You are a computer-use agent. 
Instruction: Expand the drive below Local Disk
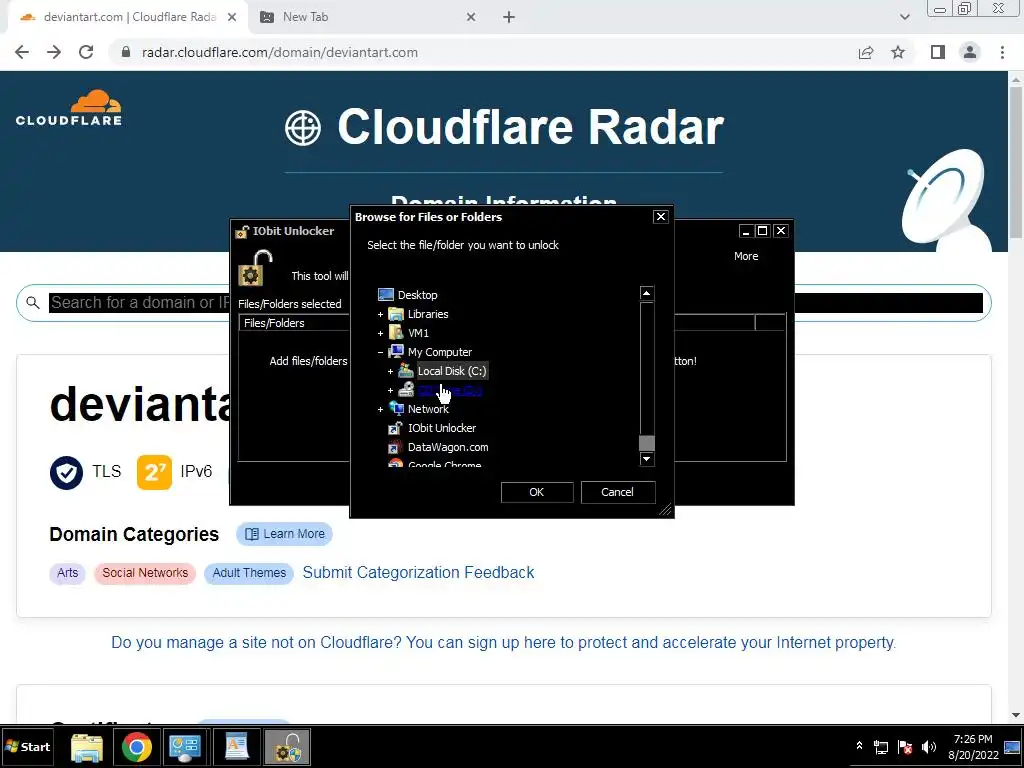(390, 390)
